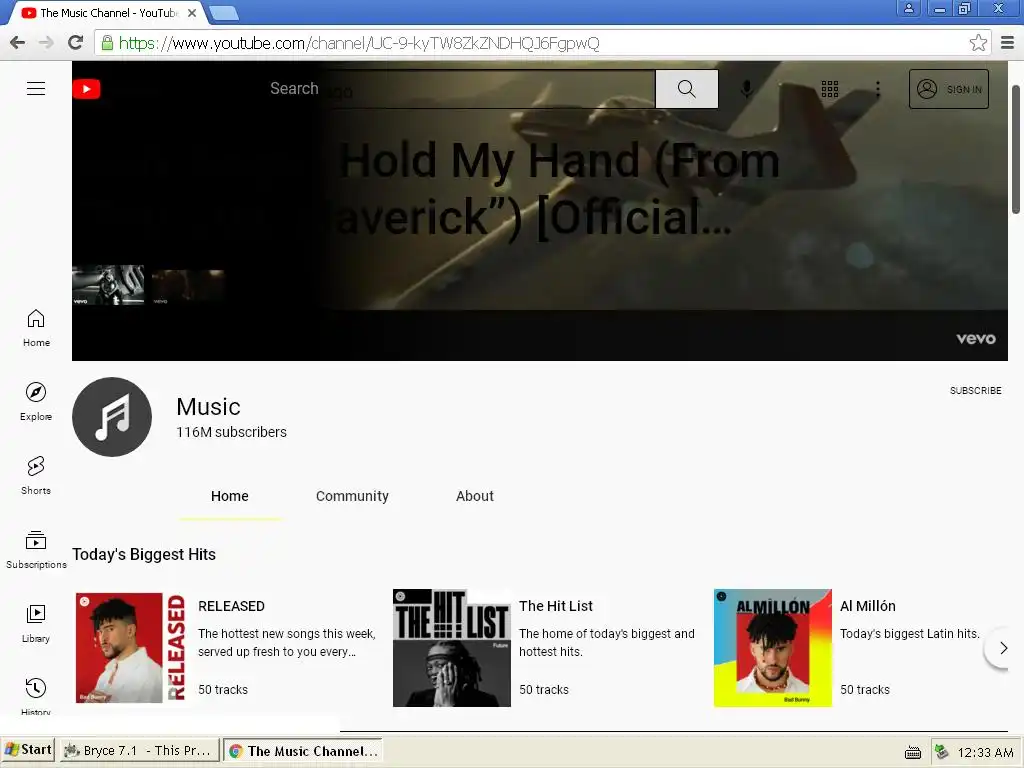Open the YouTube hamburger guide menu

[x=36, y=89]
